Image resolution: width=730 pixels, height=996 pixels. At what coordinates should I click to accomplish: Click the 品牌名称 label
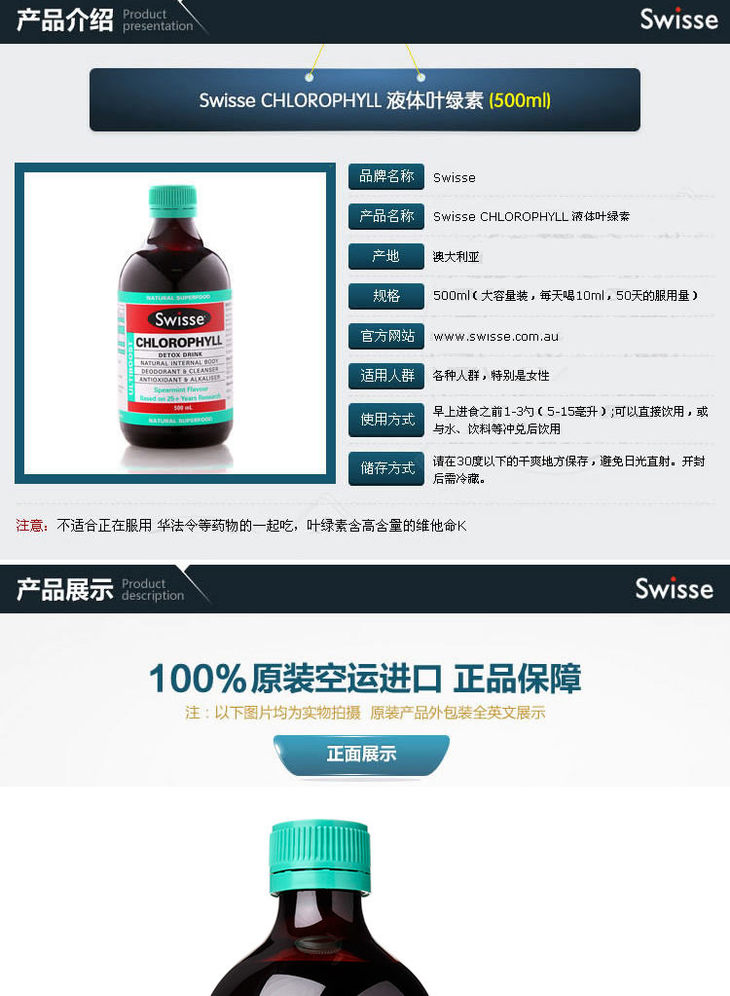[x=386, y=177]
